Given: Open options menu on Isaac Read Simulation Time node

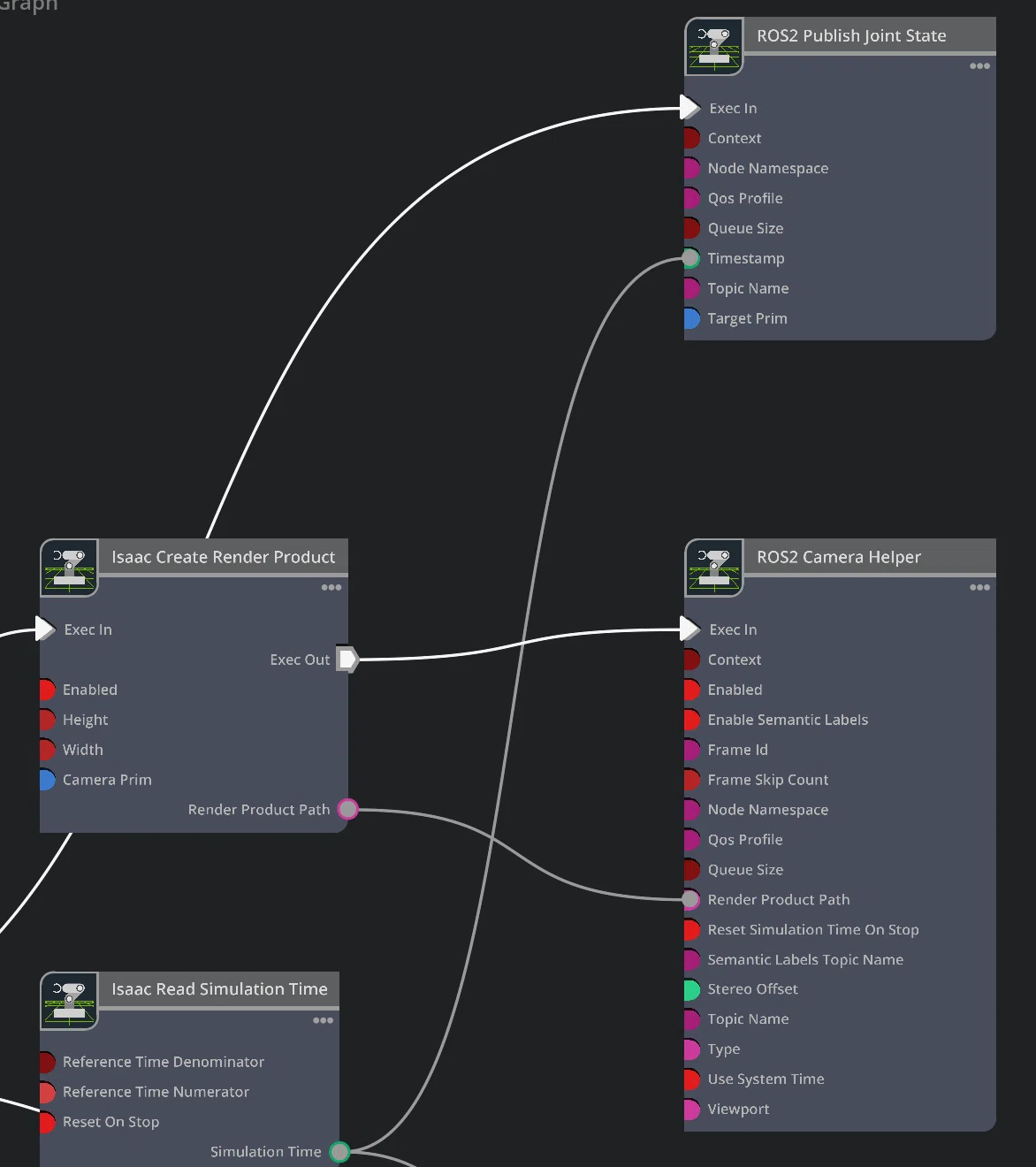Looking at the screenshot, I should (x=324, y=1021).
